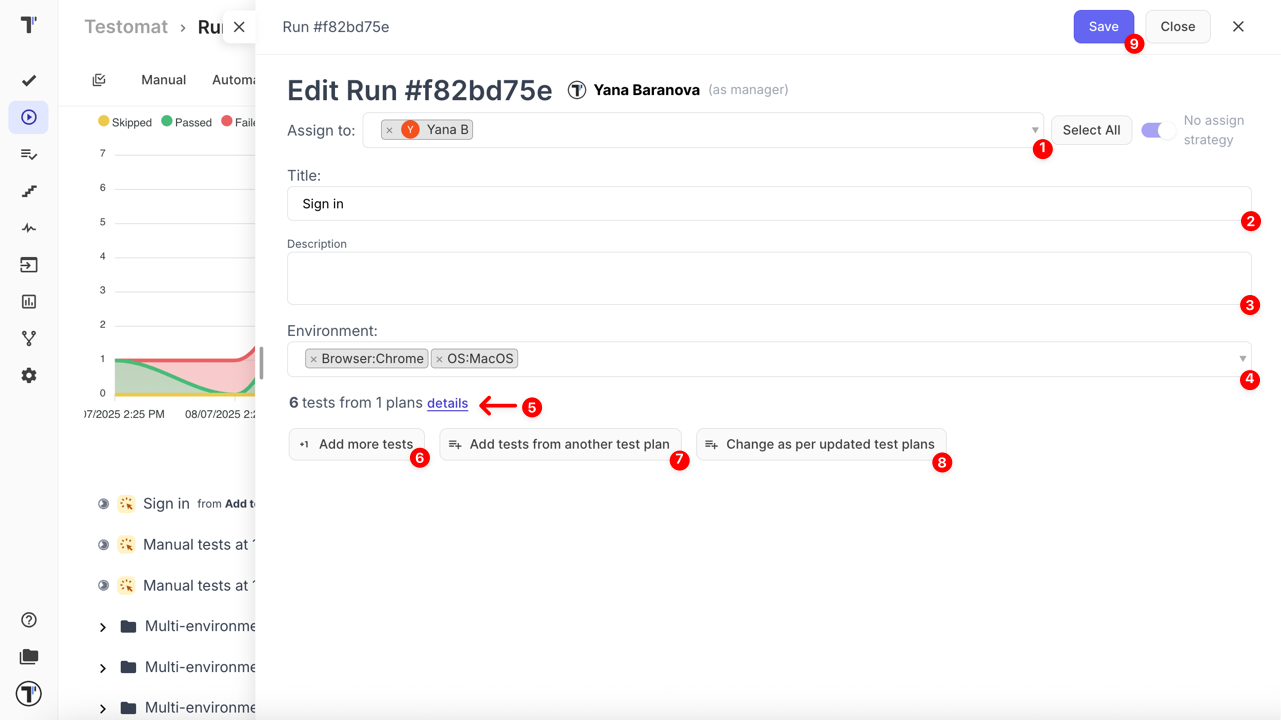Open the Pulse activity icon in sidebar
1281x720 pixels.
tap(29, 228)
